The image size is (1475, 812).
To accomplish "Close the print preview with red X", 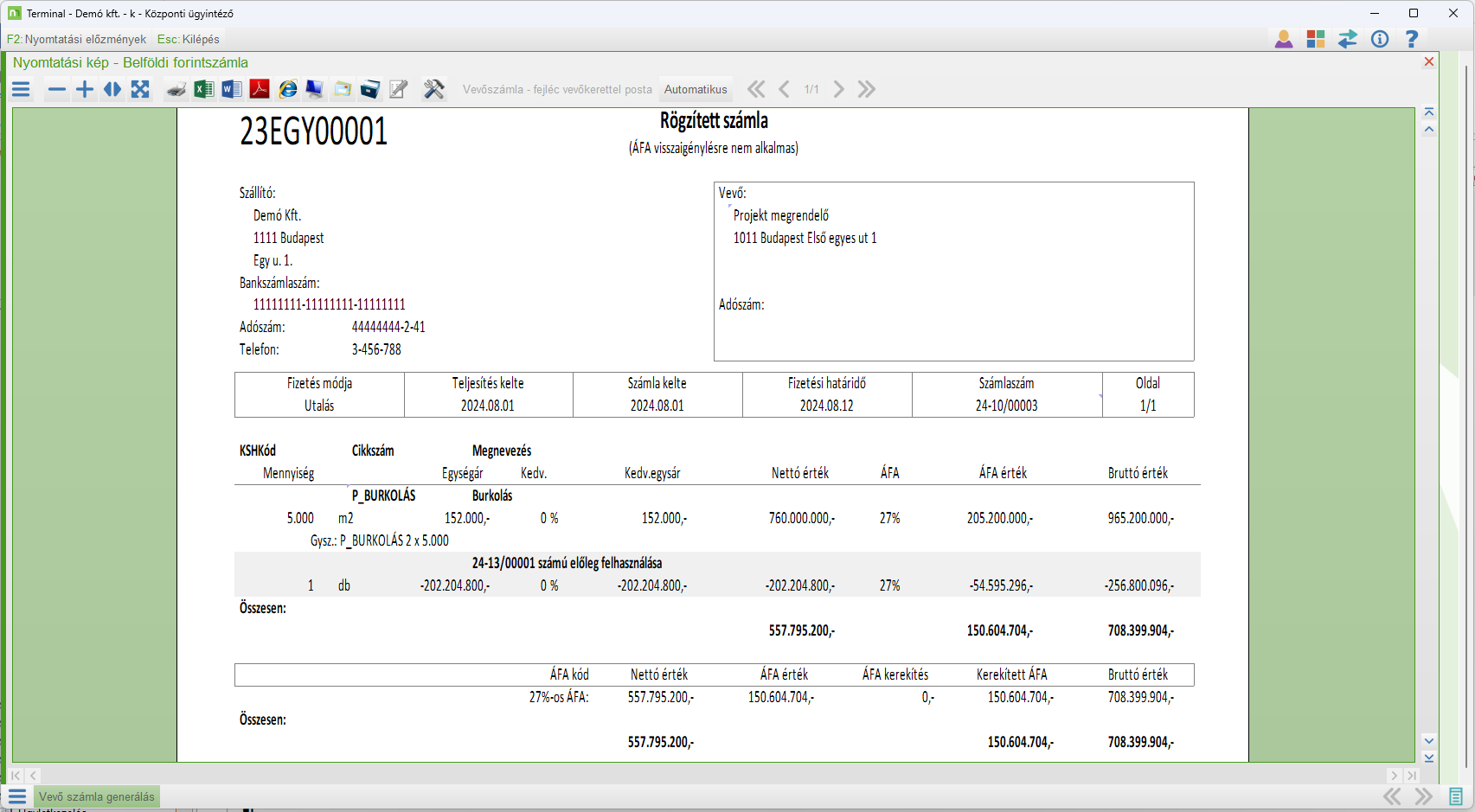I will [x=1429, y=61].
